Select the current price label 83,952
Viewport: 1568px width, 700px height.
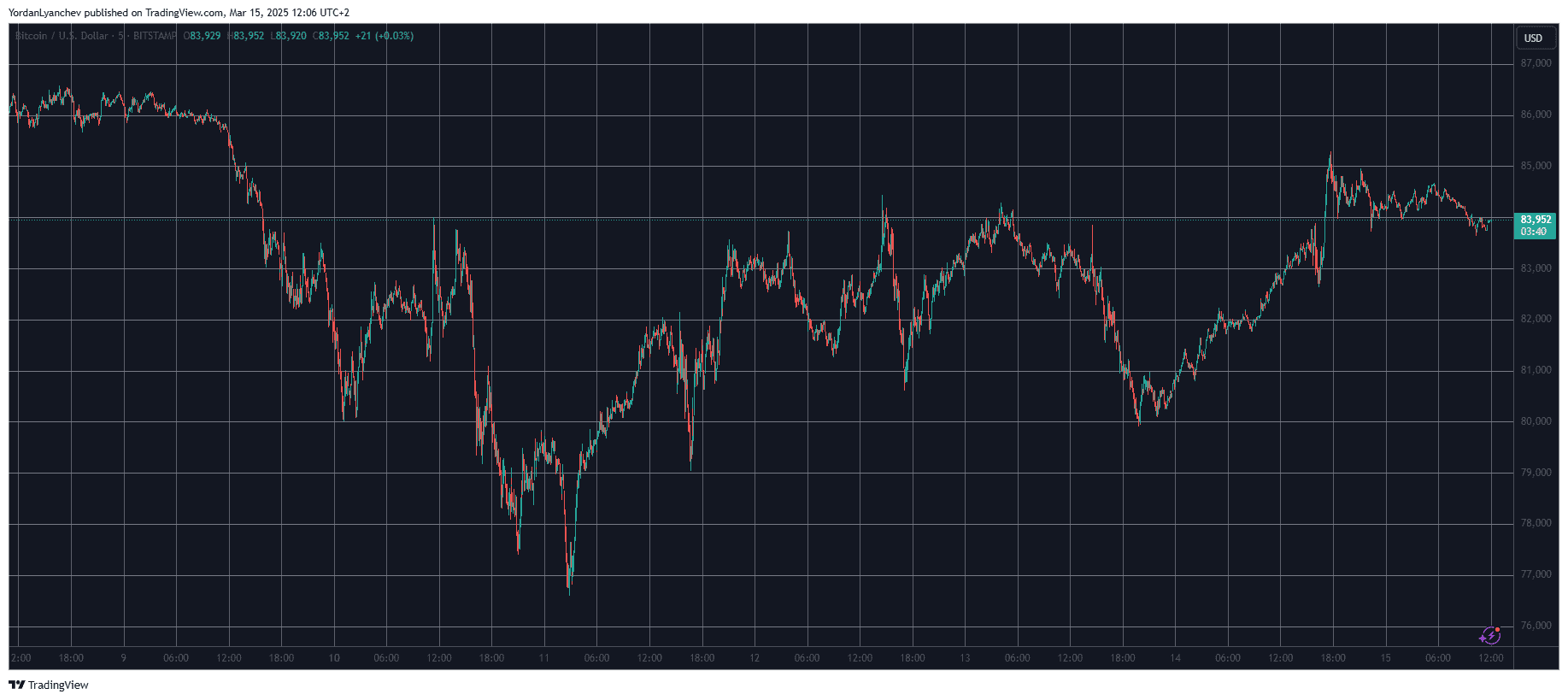[1536, 220]
